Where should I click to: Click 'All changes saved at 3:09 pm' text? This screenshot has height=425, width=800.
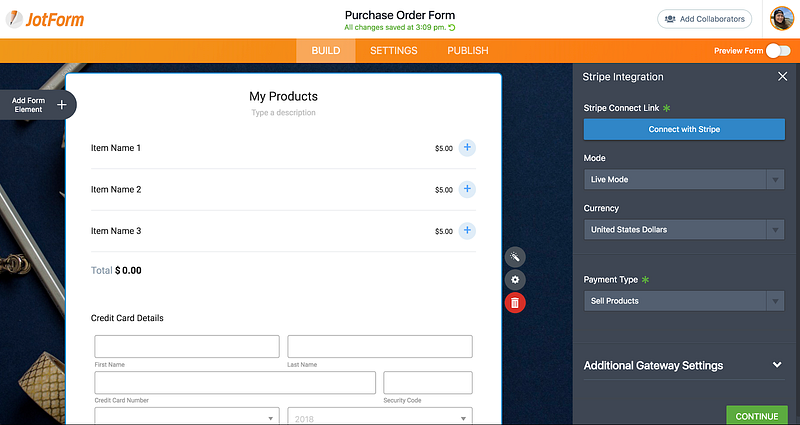tap(395, 28)
